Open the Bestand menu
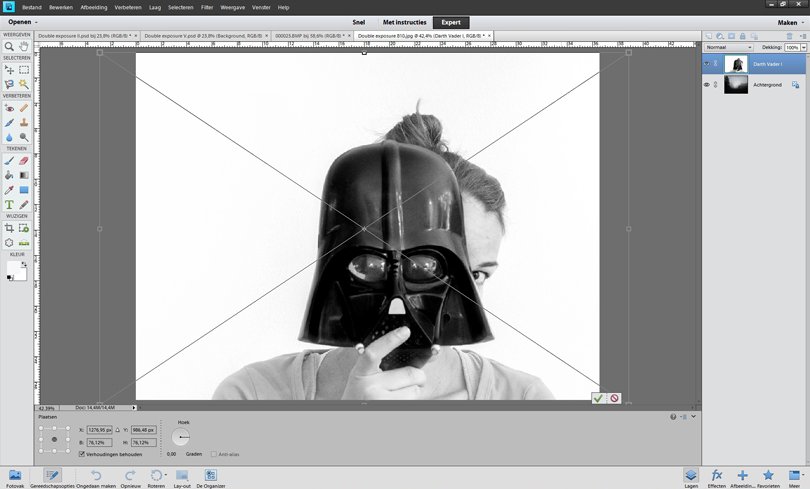 pyautogui.click(x=32, y=8)
